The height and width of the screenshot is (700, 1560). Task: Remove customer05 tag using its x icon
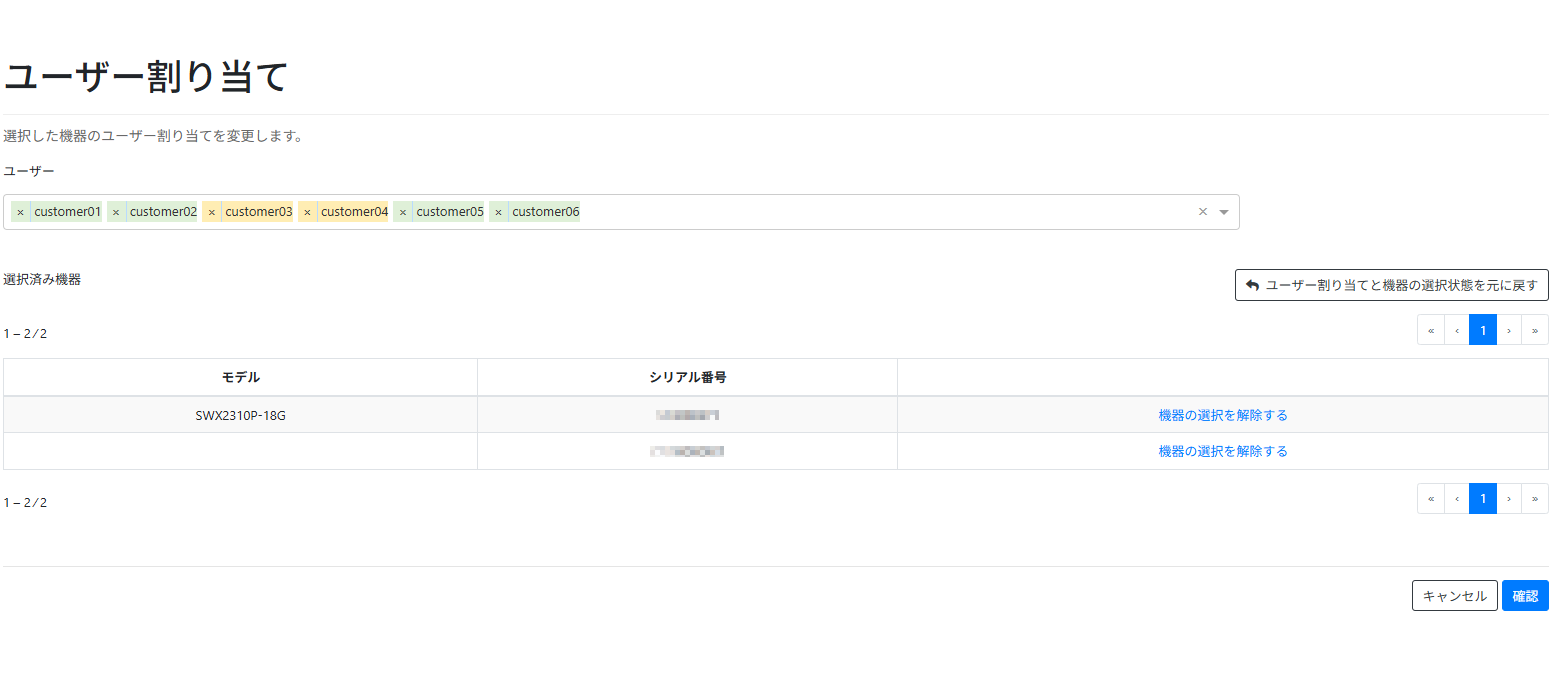[x=403, y=212]
